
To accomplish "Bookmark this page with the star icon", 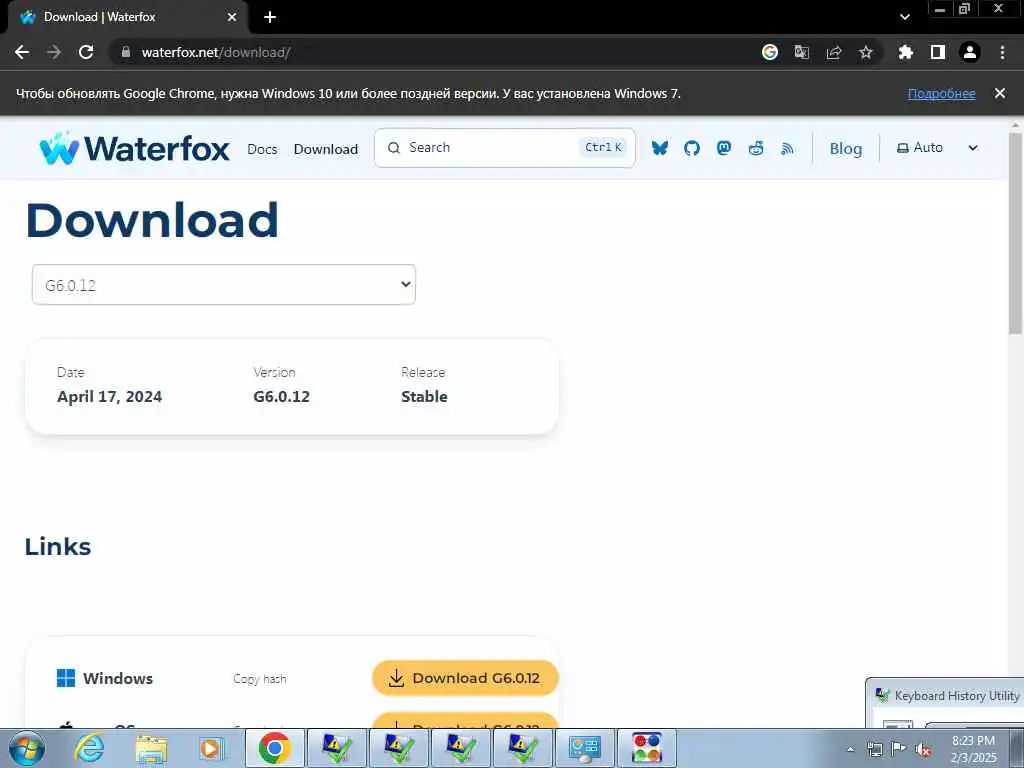I will click(866, 52).
